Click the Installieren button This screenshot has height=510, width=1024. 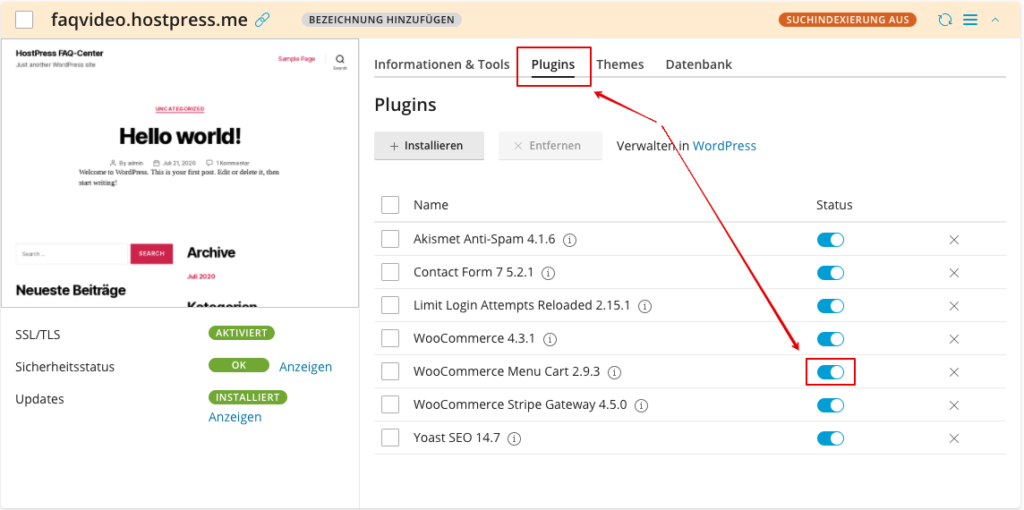coord(429,146)
